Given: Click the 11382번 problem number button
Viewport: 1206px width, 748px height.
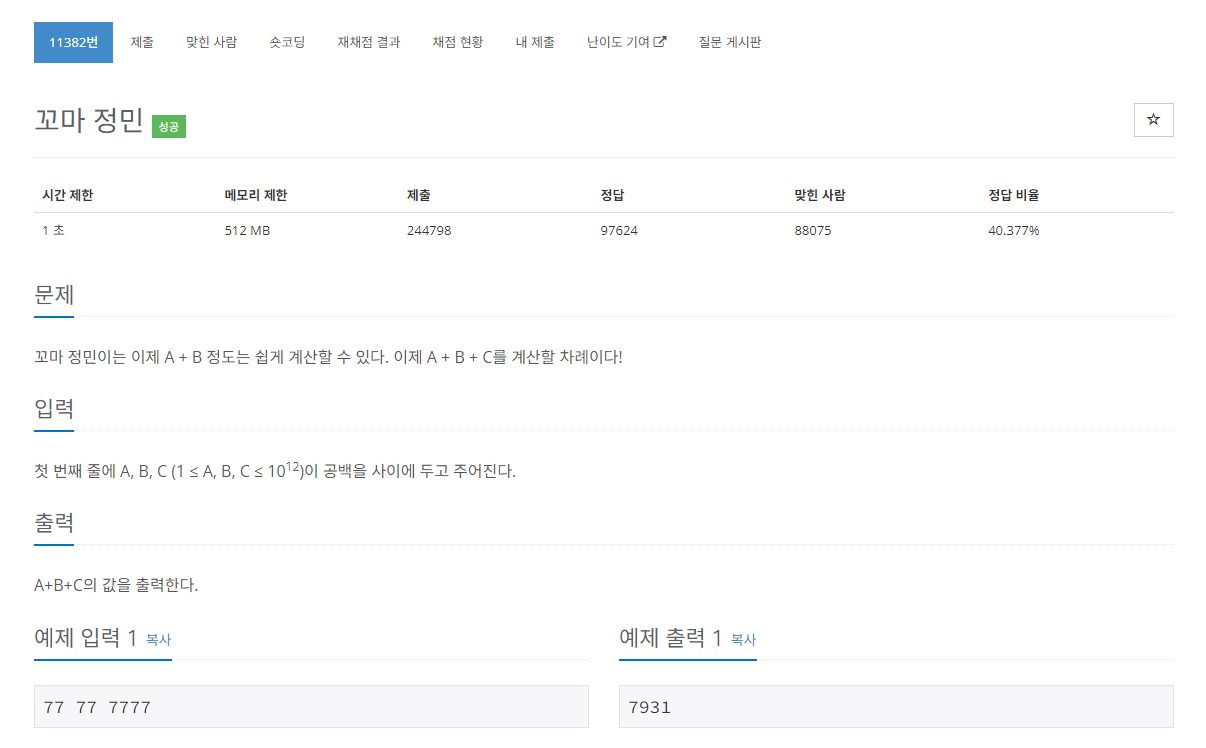Looking at the screenshot, I should click(x=73, y=43).
